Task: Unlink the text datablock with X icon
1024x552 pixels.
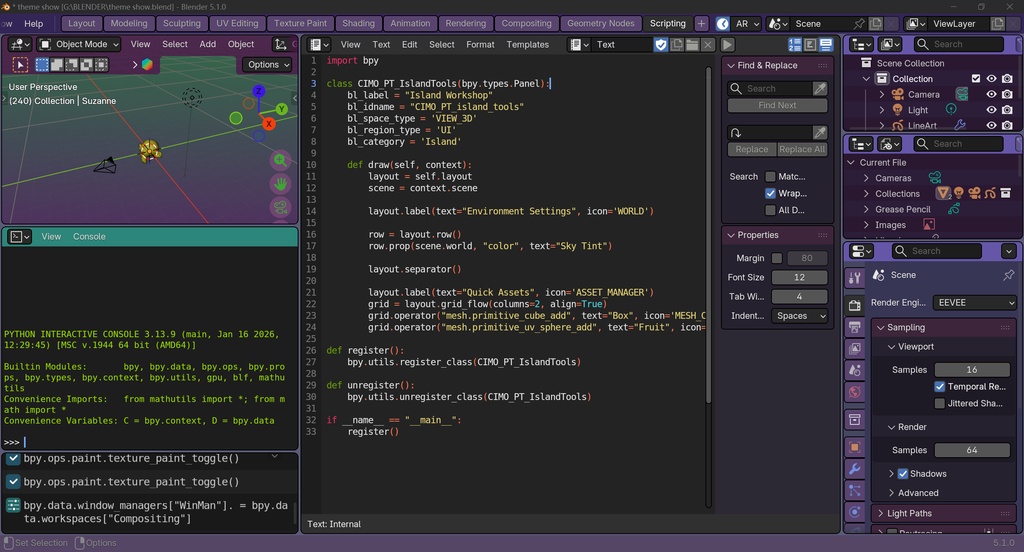Action: click(x=708, y=44)
